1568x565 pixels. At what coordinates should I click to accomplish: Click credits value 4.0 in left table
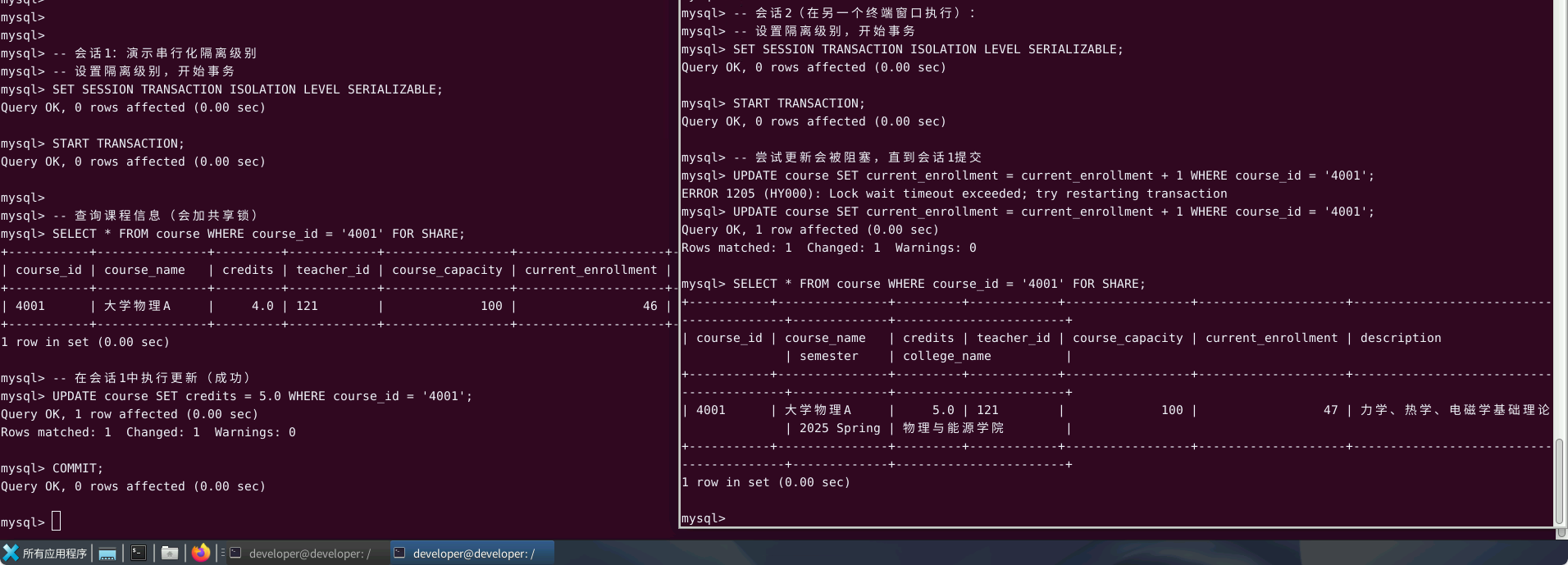pyautogui.click(x=262, y=306)
